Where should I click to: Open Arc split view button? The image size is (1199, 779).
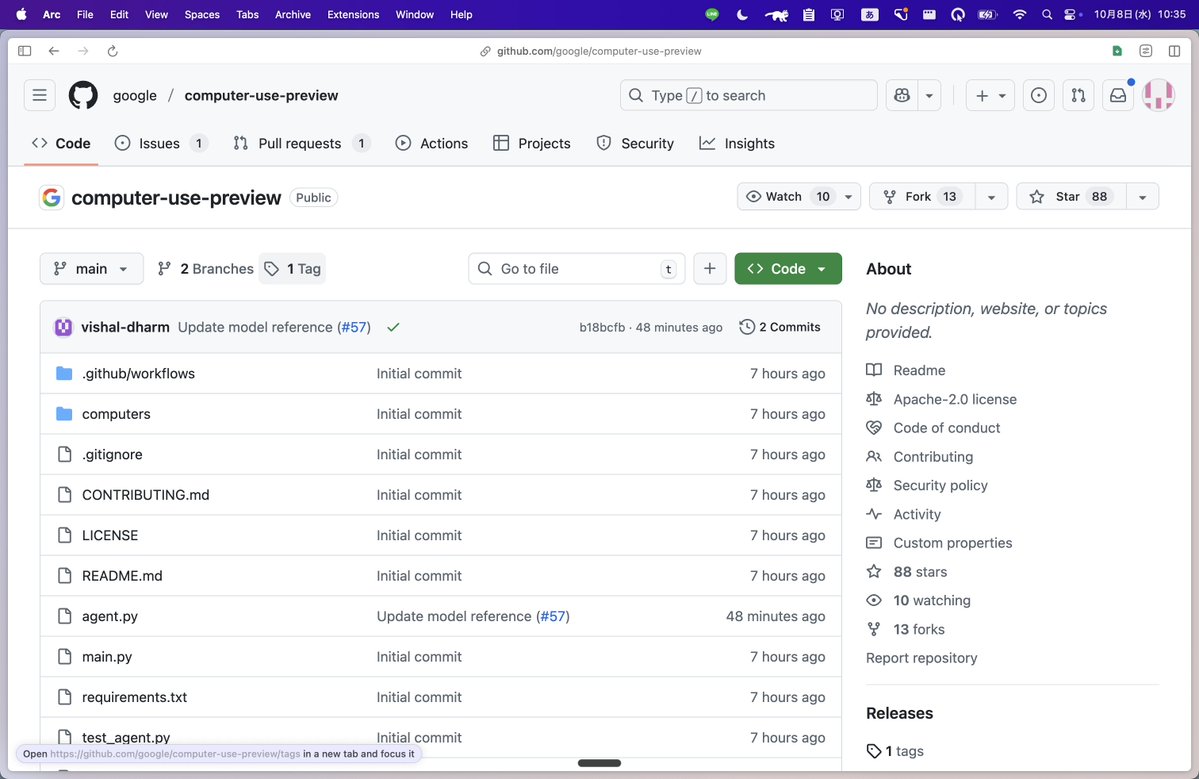point(1174,51)
